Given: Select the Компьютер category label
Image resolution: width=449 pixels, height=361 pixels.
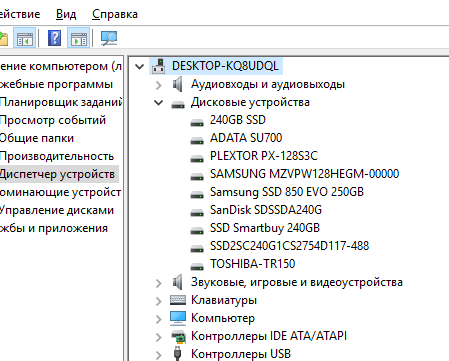Looking at the screenshot, I should pyautogui.click(x=223, y=318).
